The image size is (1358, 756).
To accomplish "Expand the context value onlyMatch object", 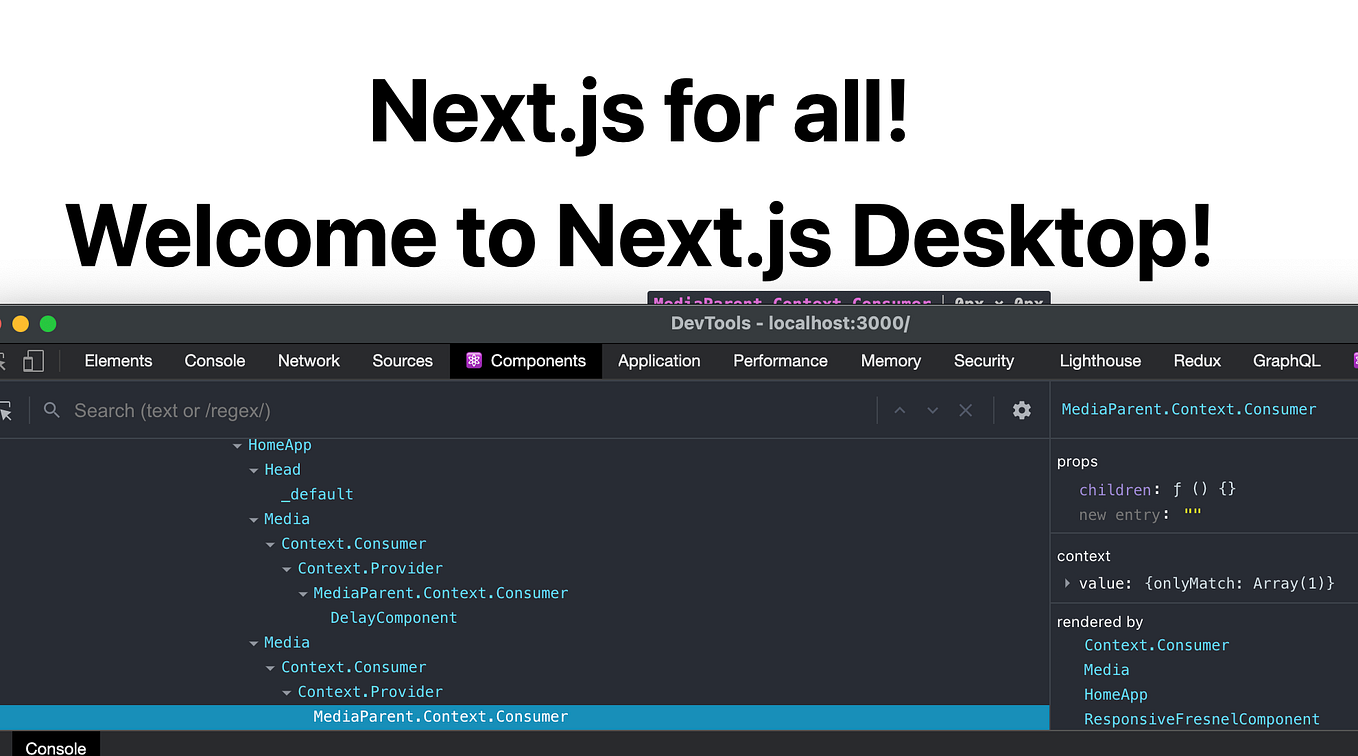I will point(1067,583).
